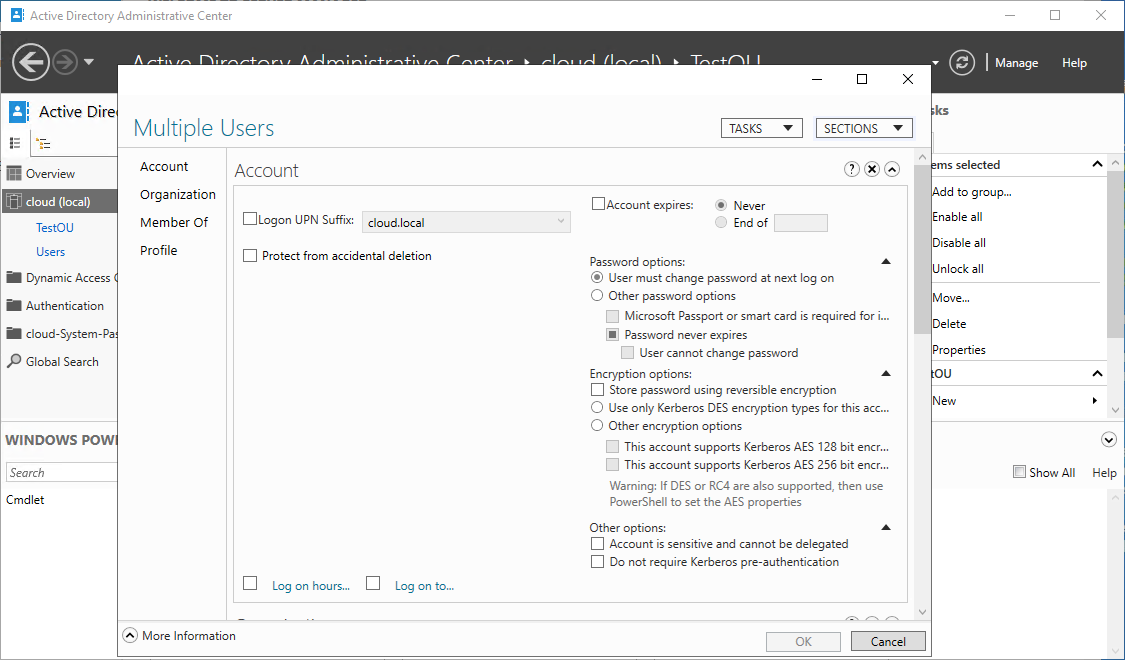Tick the checkbox beside Log on to
The image size is (1125, 660).
pos(372,583)
